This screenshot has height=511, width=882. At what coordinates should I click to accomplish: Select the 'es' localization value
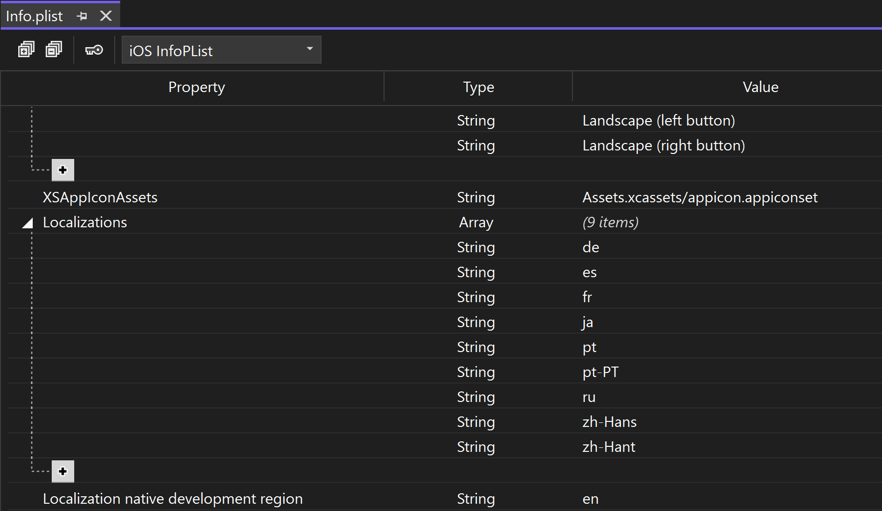tap(590, 272)
